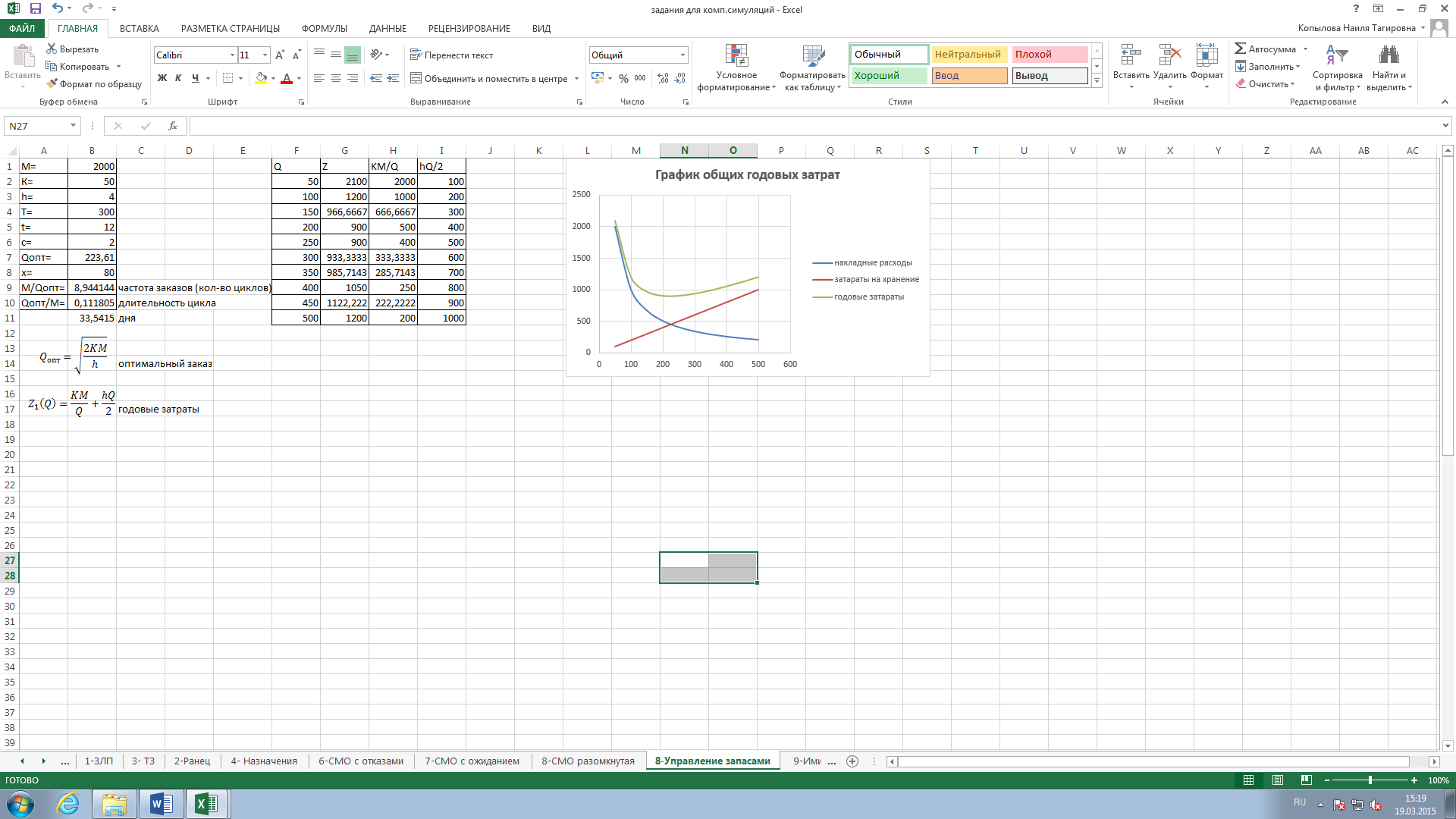Click the Format Painter (Формат по образцу) button
The height and width of the screenshot is (819, 1456).
click(94, 84)
